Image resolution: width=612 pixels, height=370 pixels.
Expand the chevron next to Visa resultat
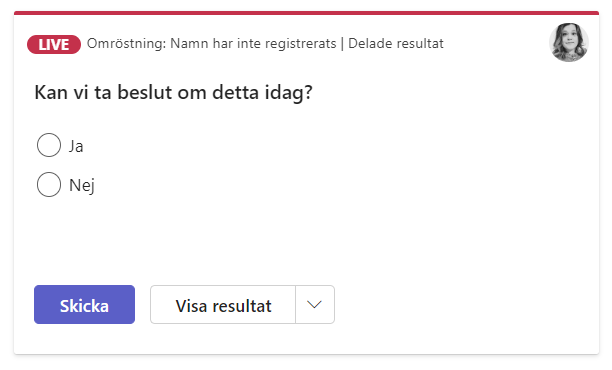pyautogui.click(x=315, y=304)
